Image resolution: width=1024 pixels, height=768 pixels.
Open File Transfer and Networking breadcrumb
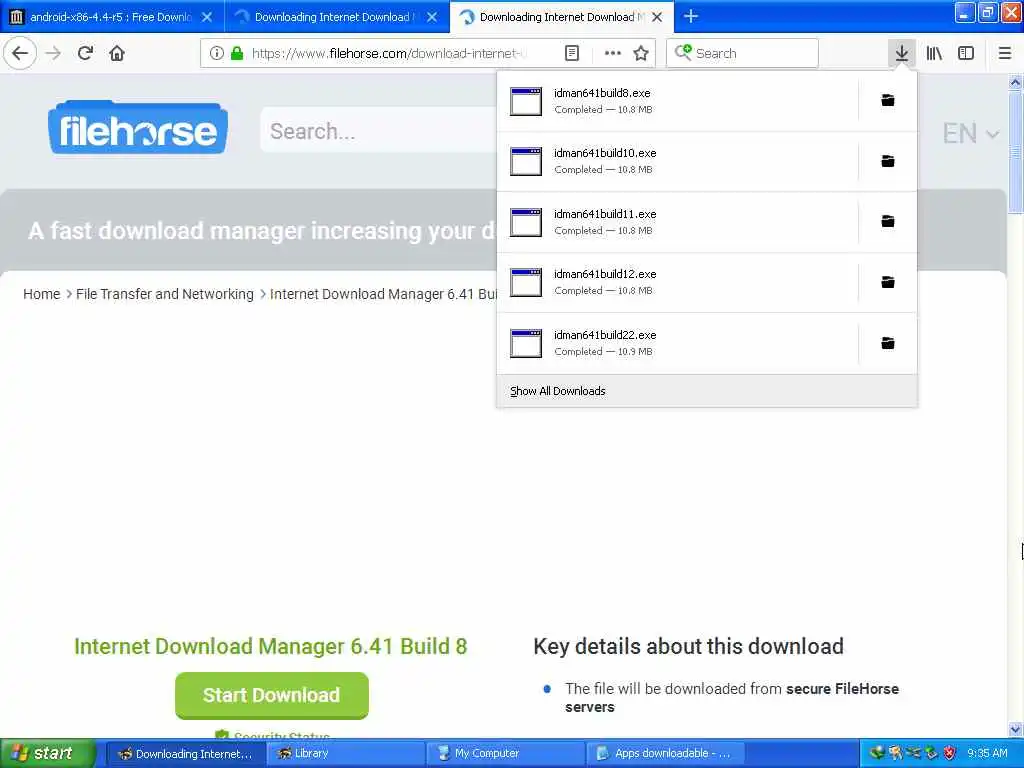click(165, 294)
